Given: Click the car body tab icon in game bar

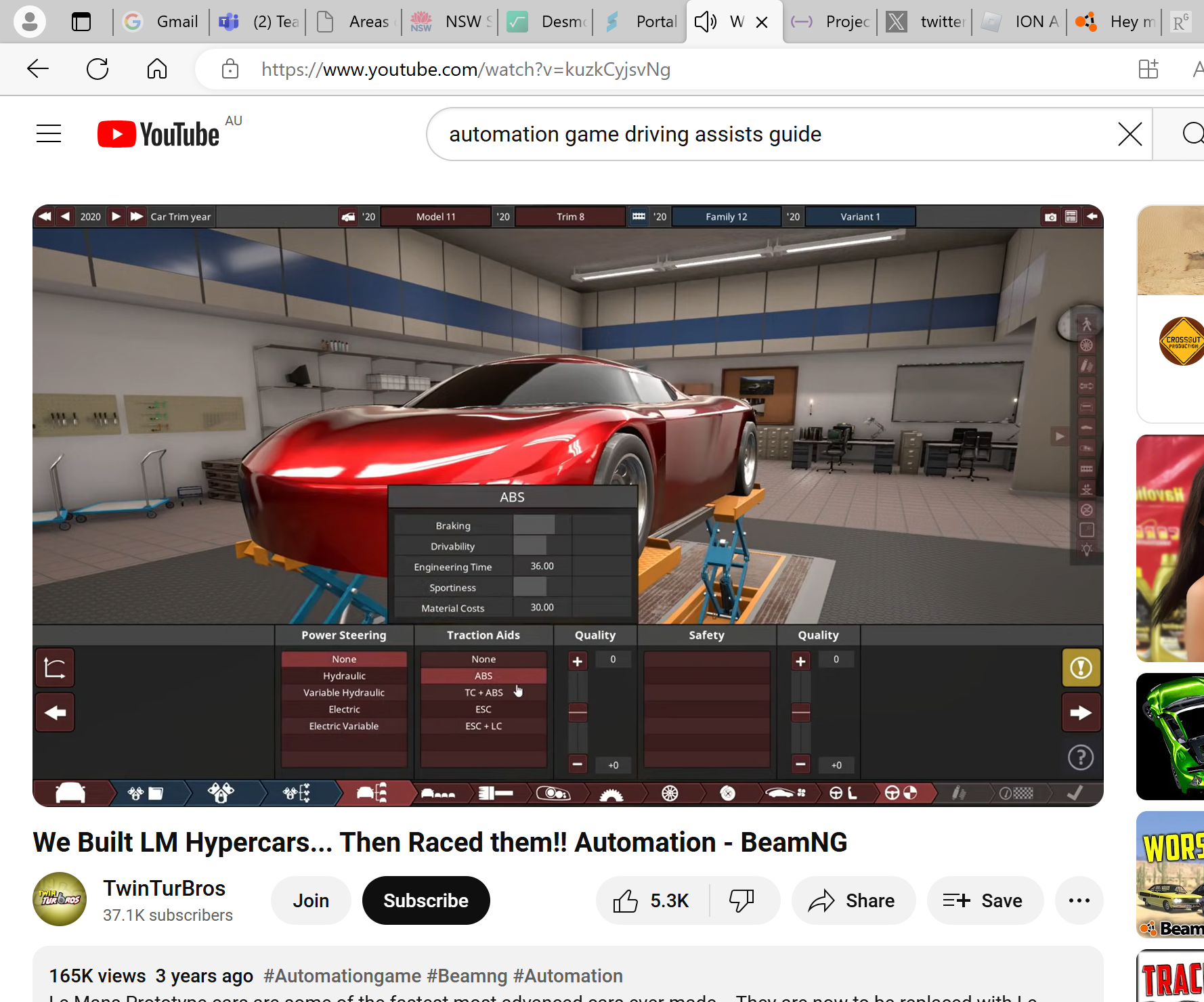Looking at the screenshot, I should [70, 793].
